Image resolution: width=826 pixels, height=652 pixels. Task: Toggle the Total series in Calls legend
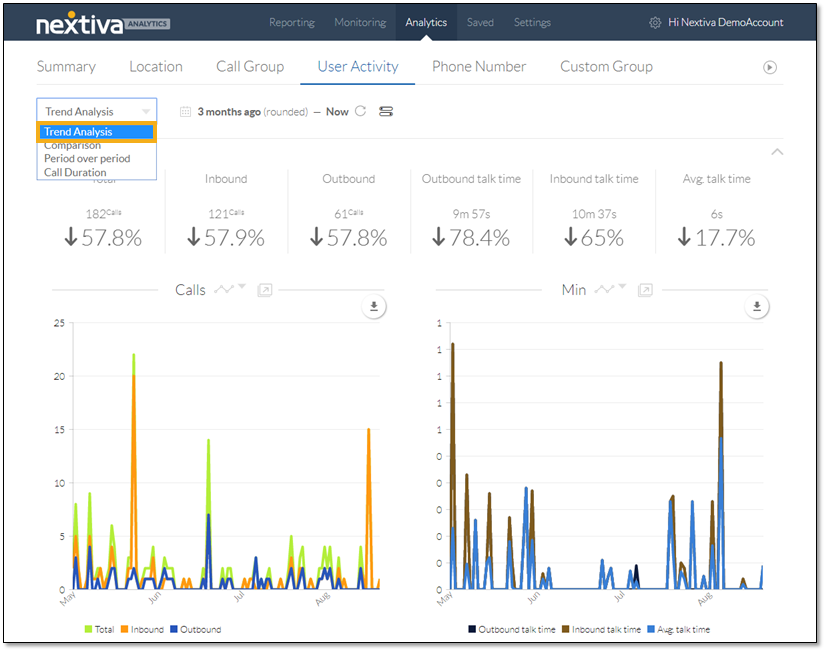pos(100,629)
